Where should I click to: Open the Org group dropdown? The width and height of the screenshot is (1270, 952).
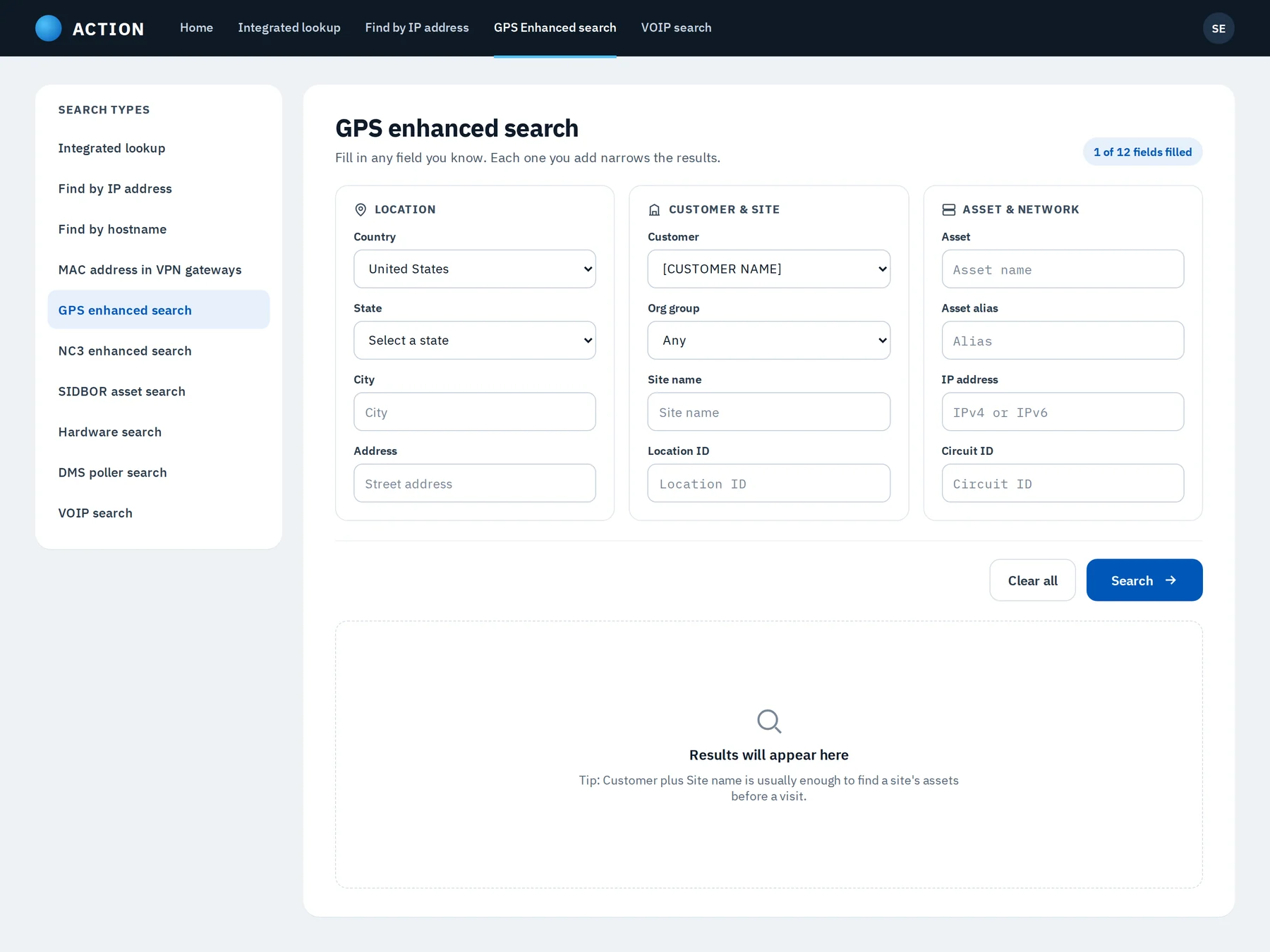[769, 340]
